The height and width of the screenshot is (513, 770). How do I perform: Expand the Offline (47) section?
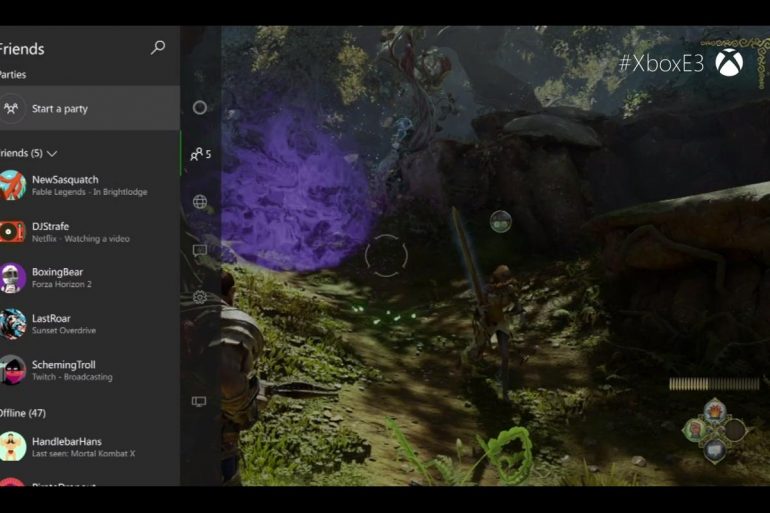click(x=24, y=413)
